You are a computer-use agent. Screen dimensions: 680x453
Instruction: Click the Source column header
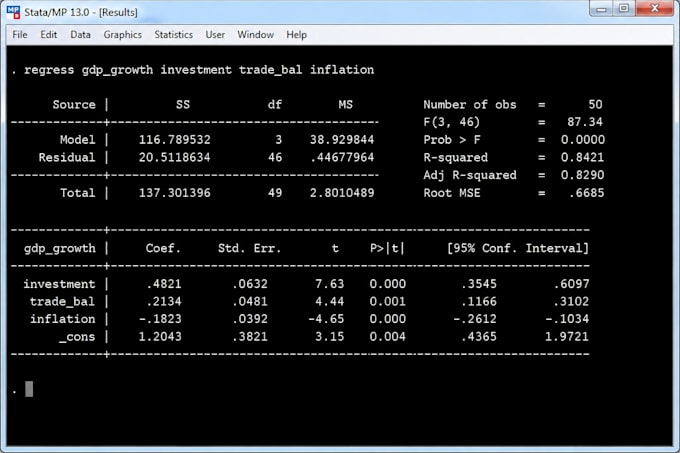coord(74,104)
